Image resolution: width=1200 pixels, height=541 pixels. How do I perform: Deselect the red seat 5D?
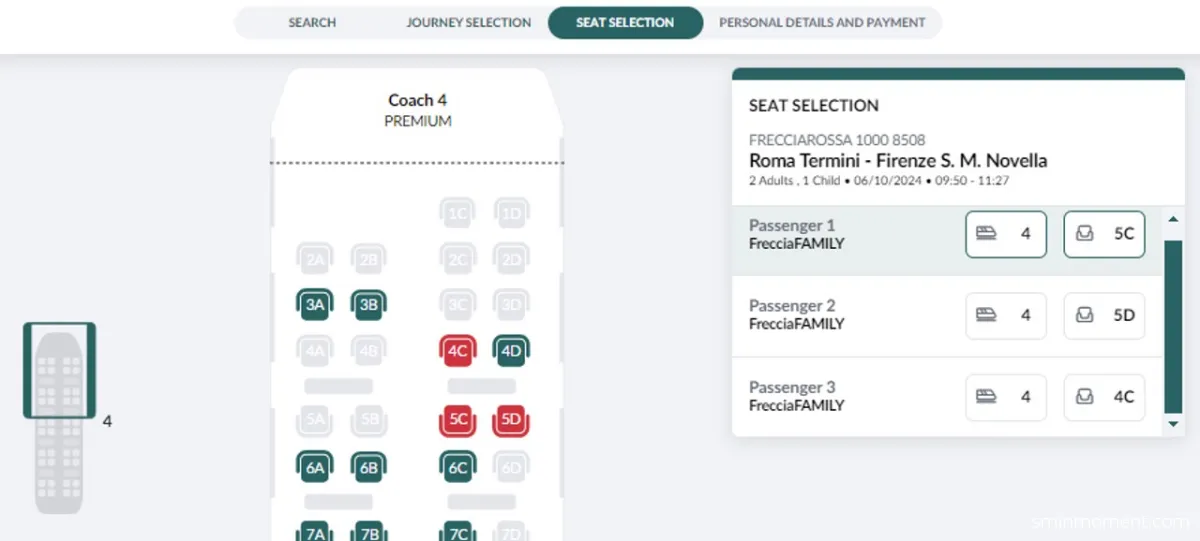click(x=512, y=420)
